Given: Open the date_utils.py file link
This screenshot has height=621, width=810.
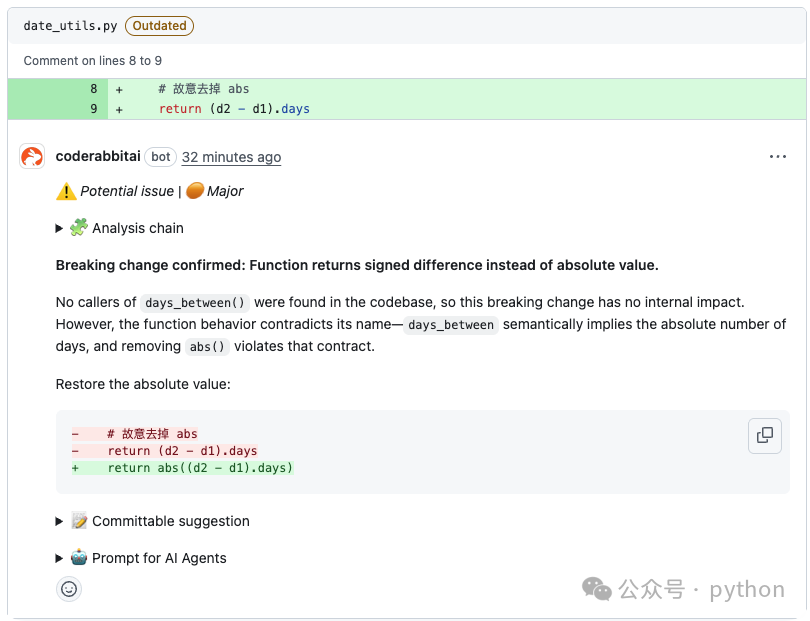Looking at the screenshot, I should [70, 26].
